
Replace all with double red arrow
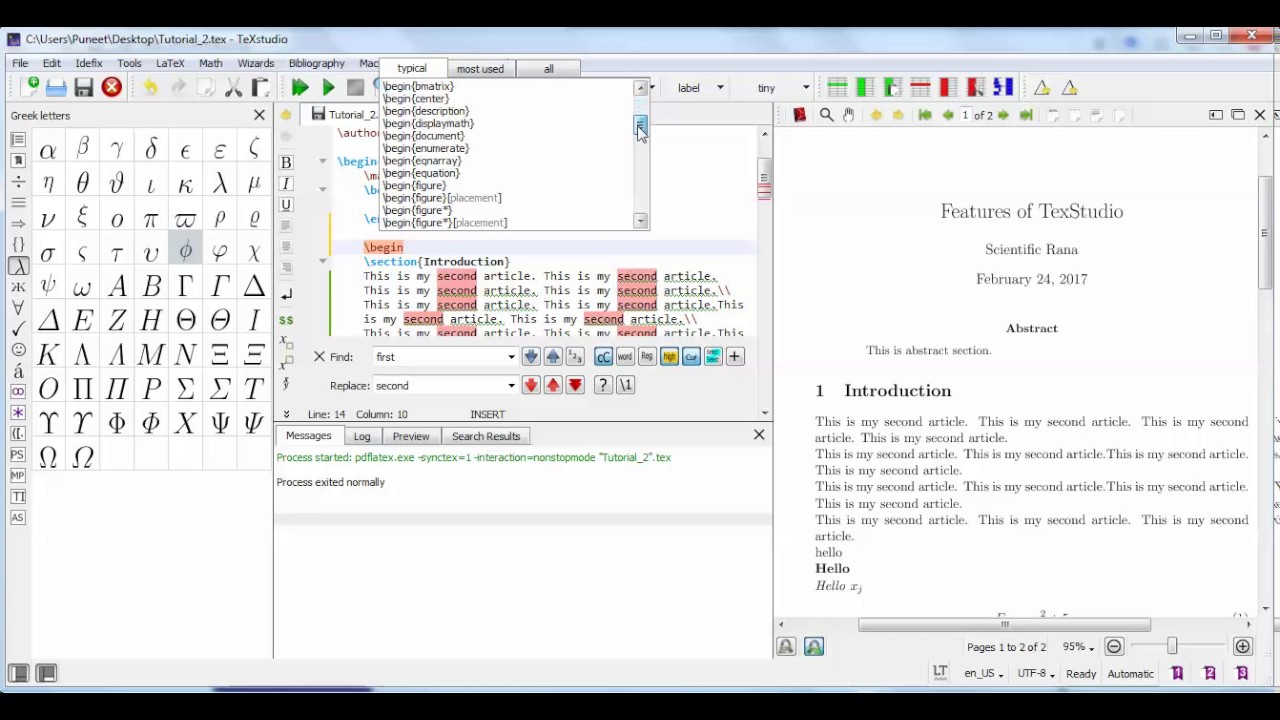coord(575,385)
